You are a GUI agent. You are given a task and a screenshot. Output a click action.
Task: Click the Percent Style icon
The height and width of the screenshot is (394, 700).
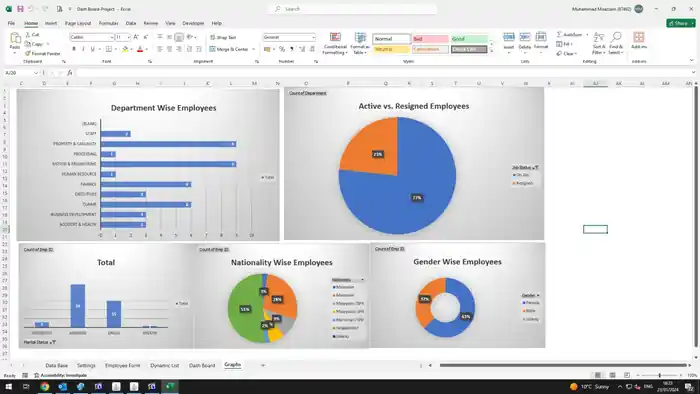click(282, 49)
